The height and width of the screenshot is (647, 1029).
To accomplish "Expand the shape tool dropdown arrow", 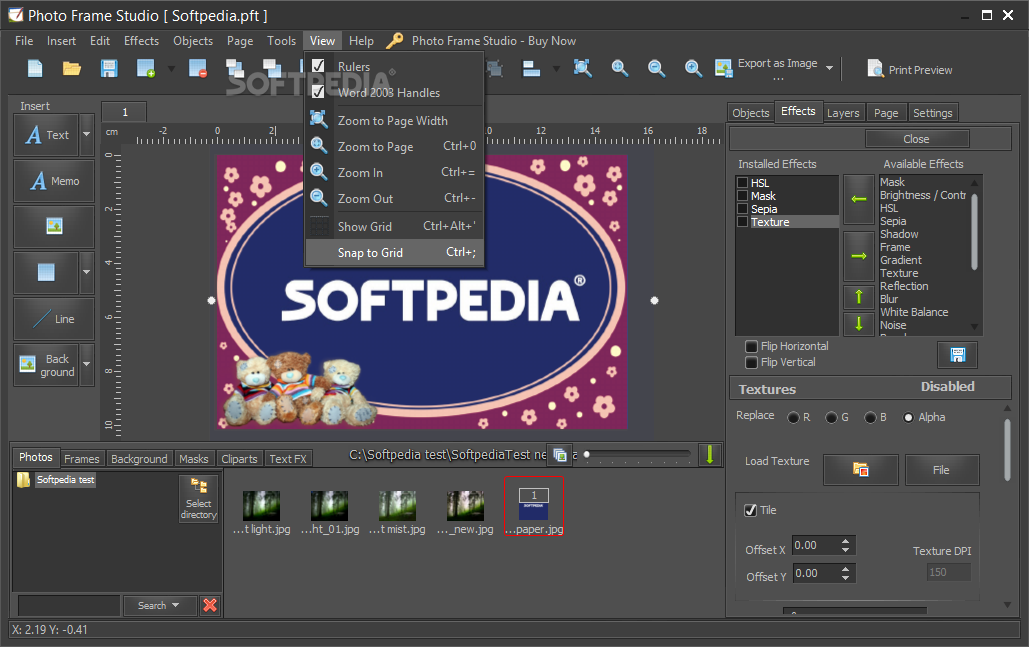I will (x=87, y=272).
